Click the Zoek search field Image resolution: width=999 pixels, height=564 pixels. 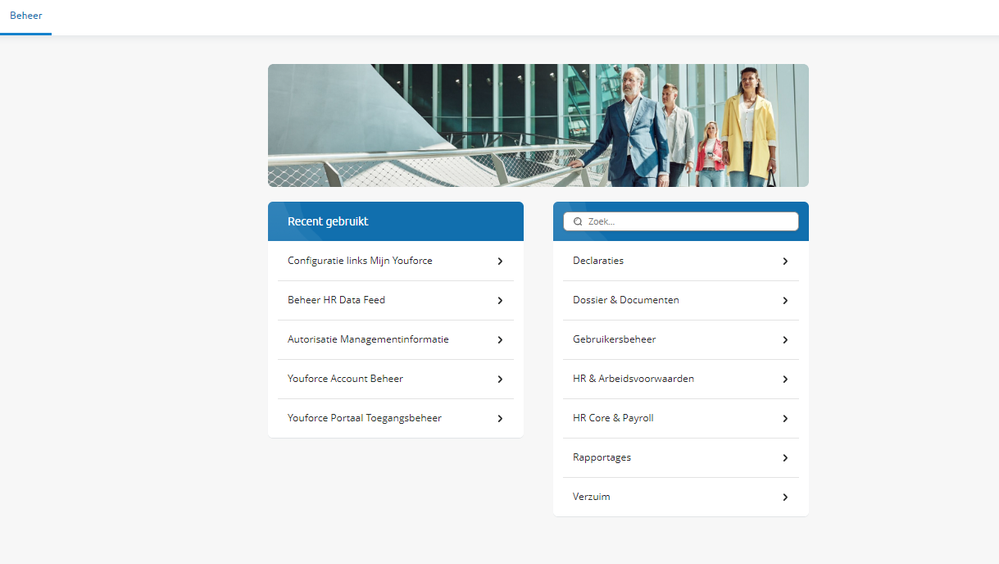680,221
